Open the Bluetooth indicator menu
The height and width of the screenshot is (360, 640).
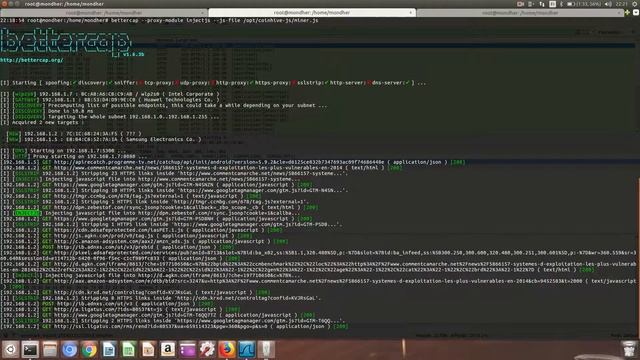tap(562, 4)
